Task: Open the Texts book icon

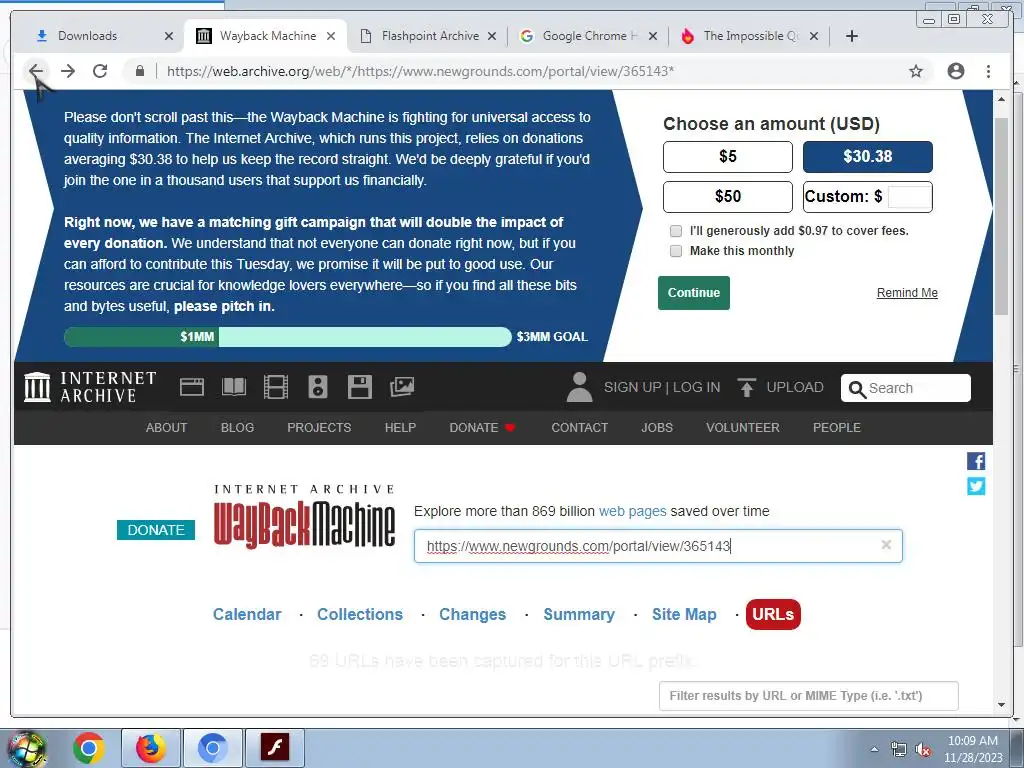Action: (234, 387)
